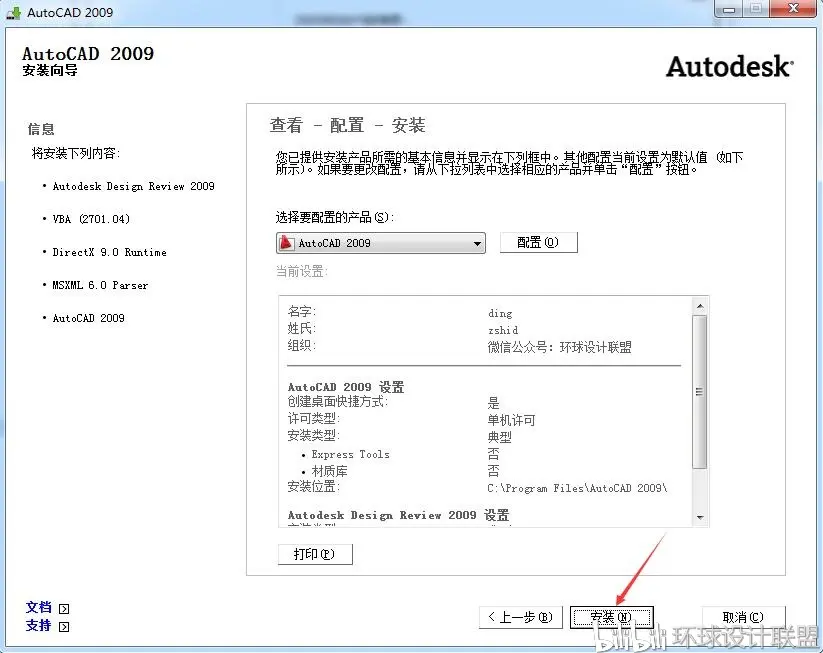Screen dimensions: 823x653
Task: Close the AutoCAD 2009 installer window
Action: tap(794, 8)
